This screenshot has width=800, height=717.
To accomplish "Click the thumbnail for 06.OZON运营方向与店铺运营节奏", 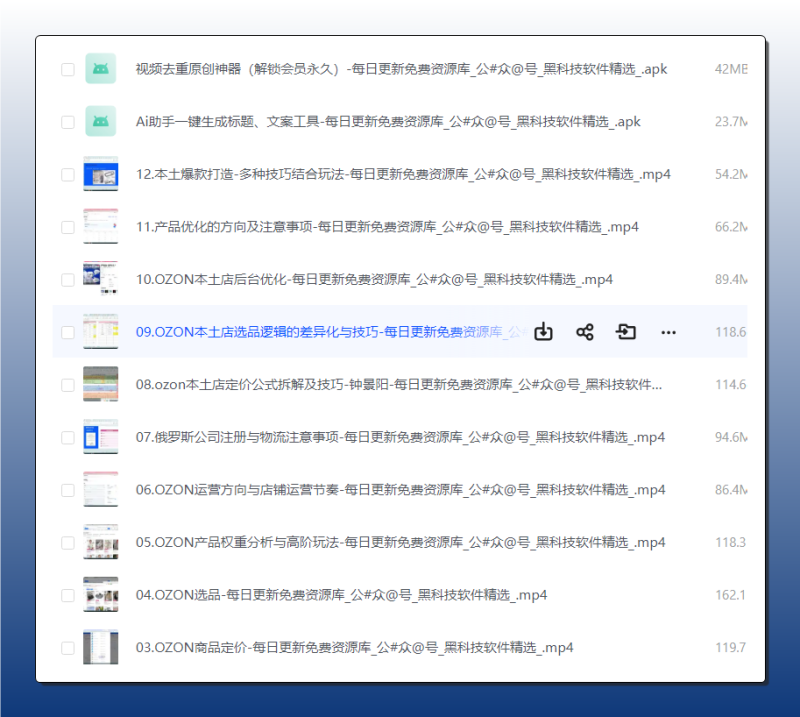I will [101, 489].
